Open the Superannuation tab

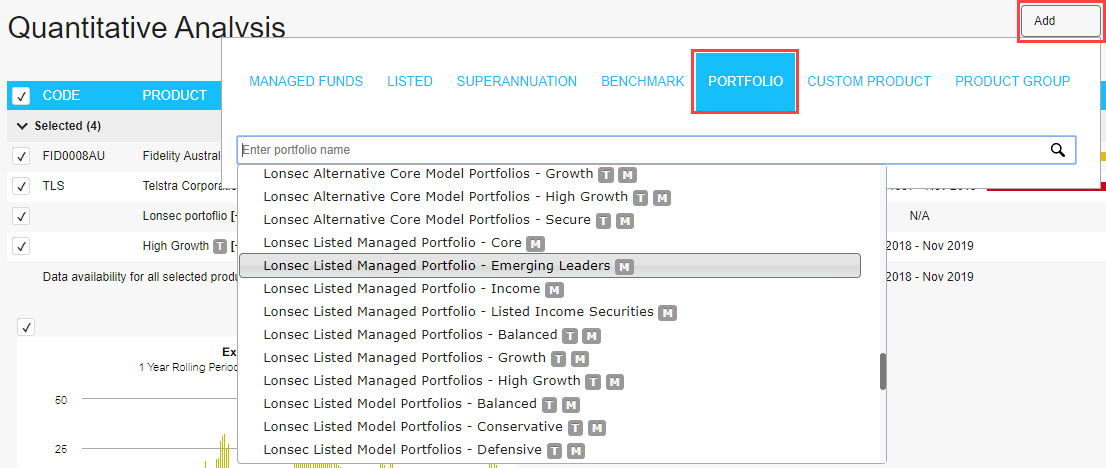pyautogui.click(x=517, y=81)
